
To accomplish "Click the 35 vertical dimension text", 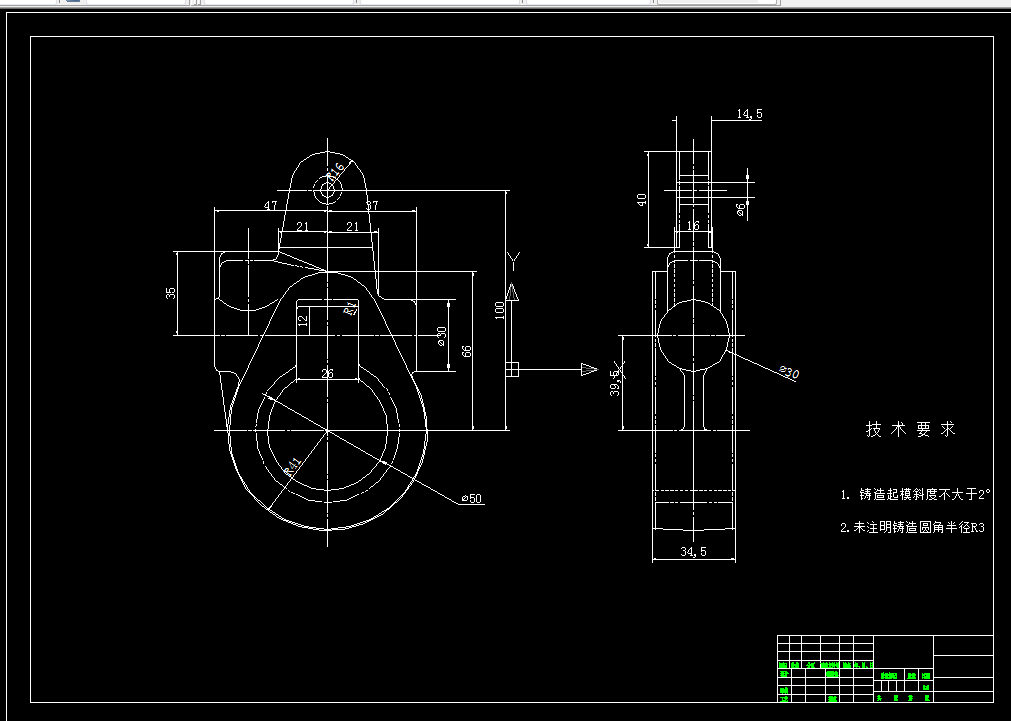I will 170,293.
